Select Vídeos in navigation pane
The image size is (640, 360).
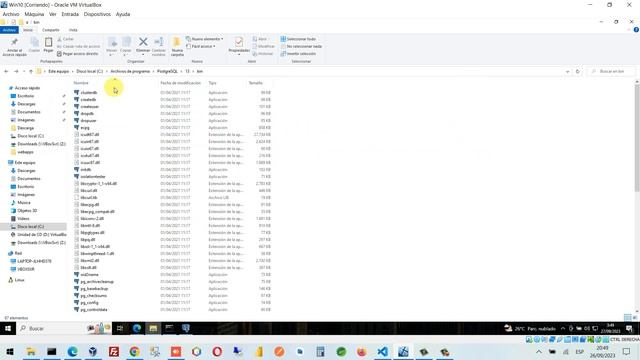(23, 218)
